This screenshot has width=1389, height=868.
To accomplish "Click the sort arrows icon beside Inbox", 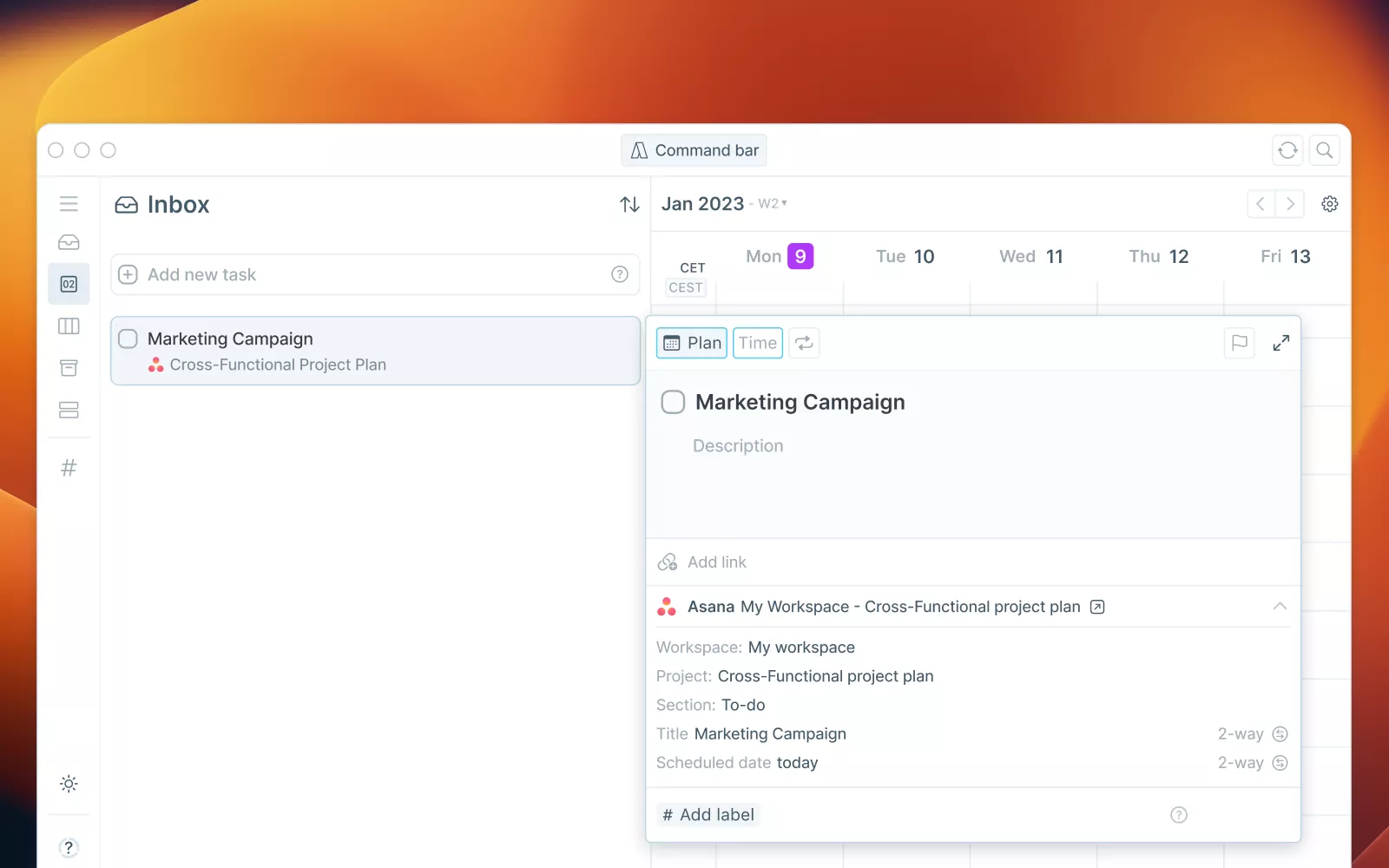I will point(629,205).
